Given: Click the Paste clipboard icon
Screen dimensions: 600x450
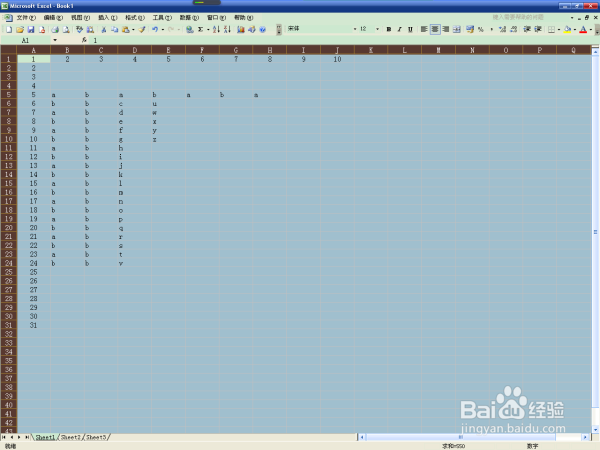Looking at the screenshot, I should (x=125, y=29).
